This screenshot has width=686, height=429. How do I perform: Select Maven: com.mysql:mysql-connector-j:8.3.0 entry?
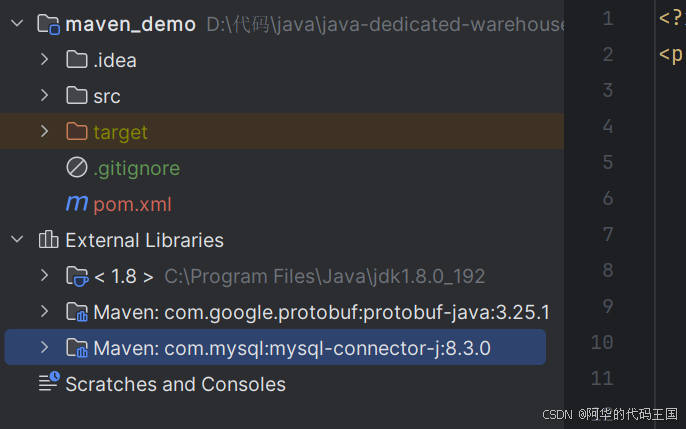(x=292, y=348)
